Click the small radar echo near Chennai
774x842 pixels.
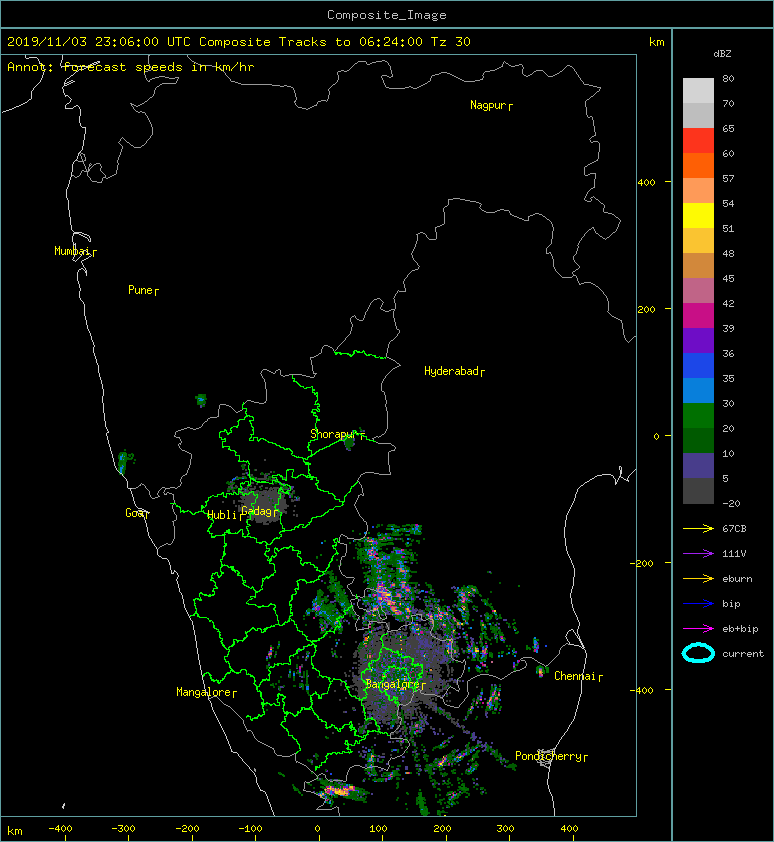point(540,671)
